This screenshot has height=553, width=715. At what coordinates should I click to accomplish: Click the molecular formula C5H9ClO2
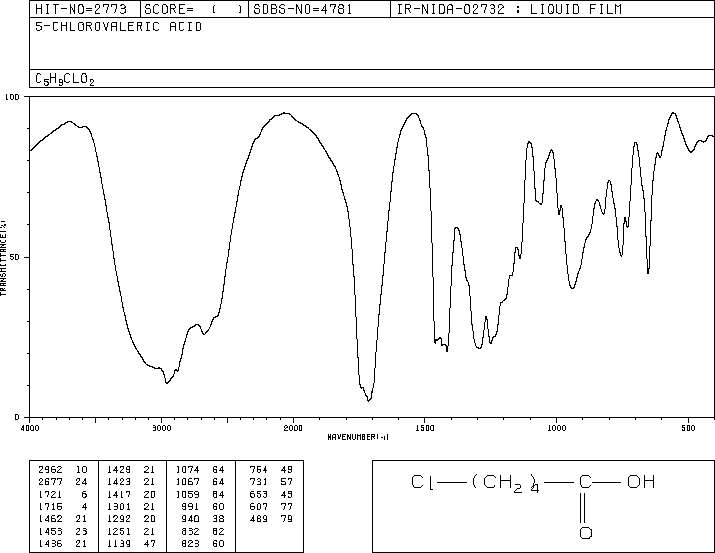tap(65, 79)
